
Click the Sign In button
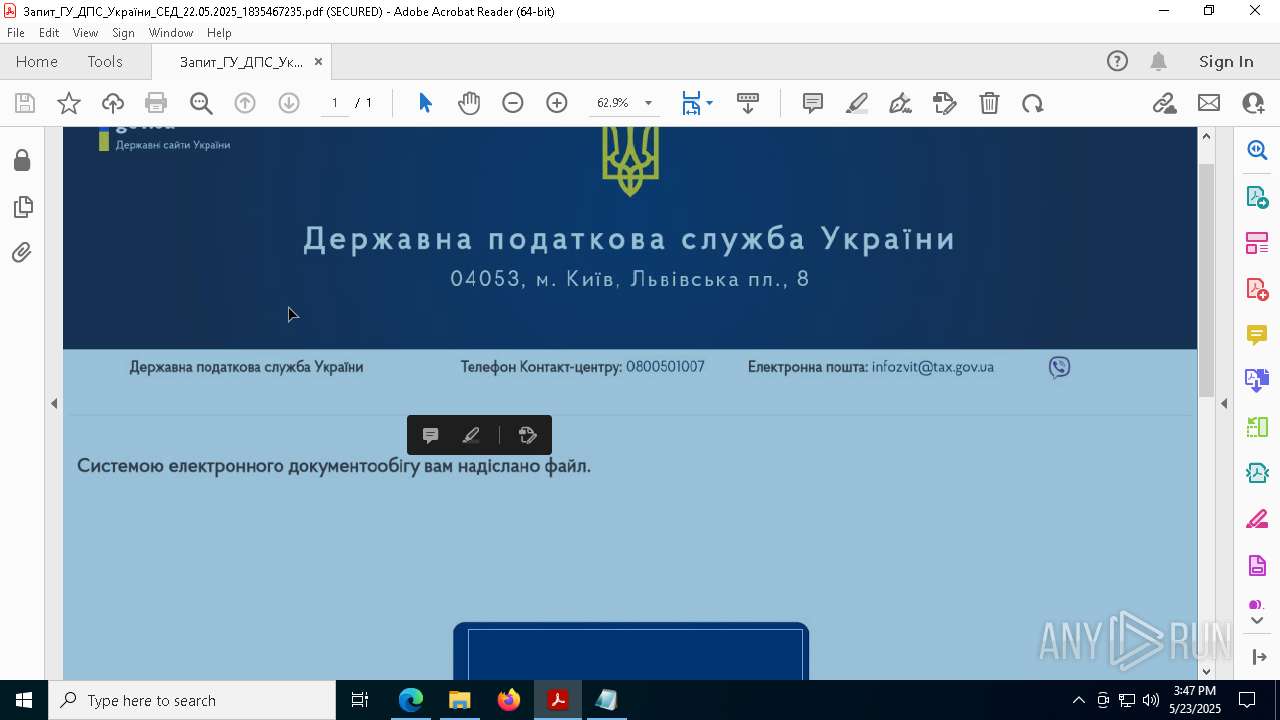coord(1226,62)
